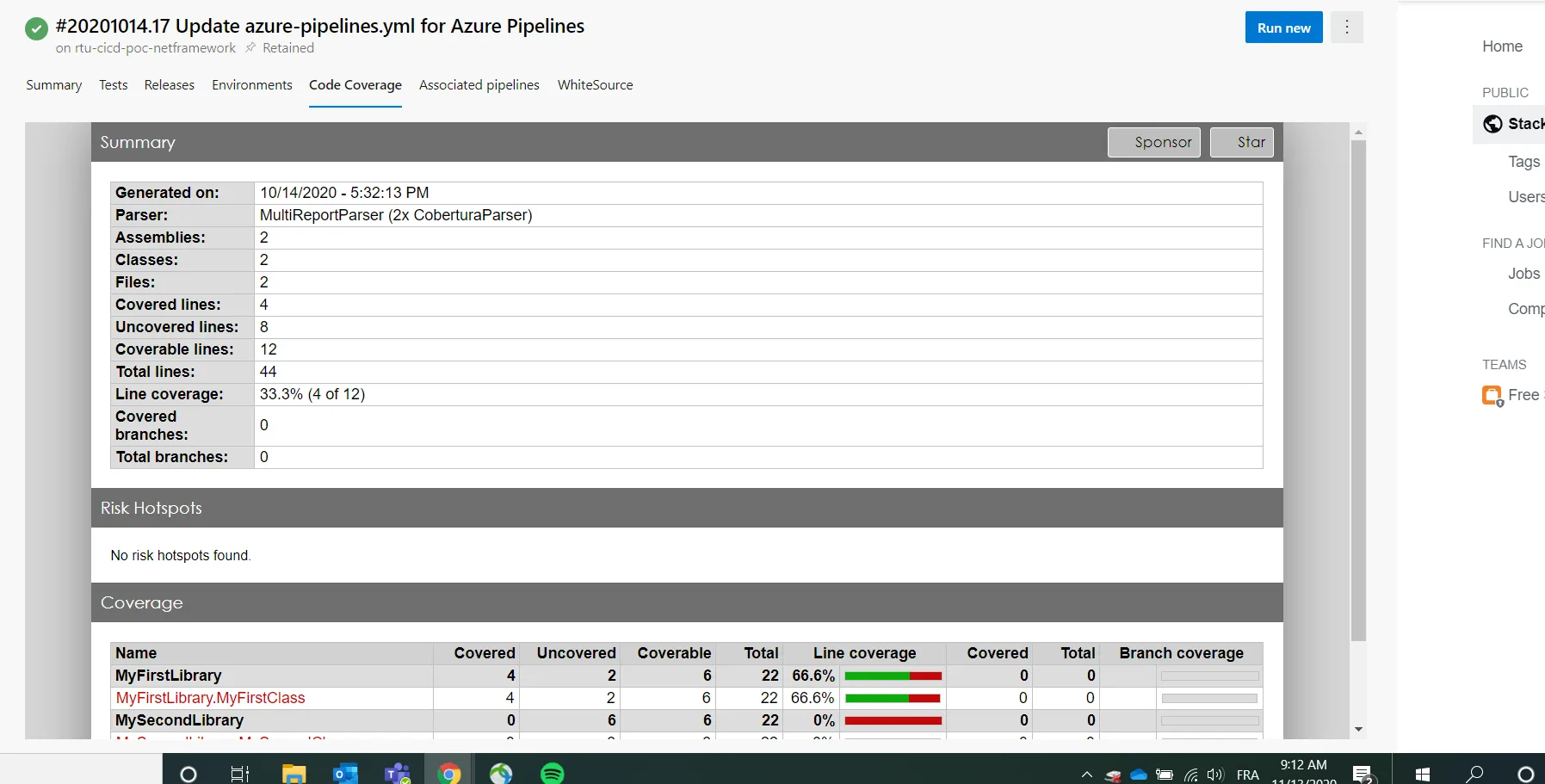1545x784 pixels.
Task: Click the green success status icon beside the run title
Action: click(x=36, y=29)
